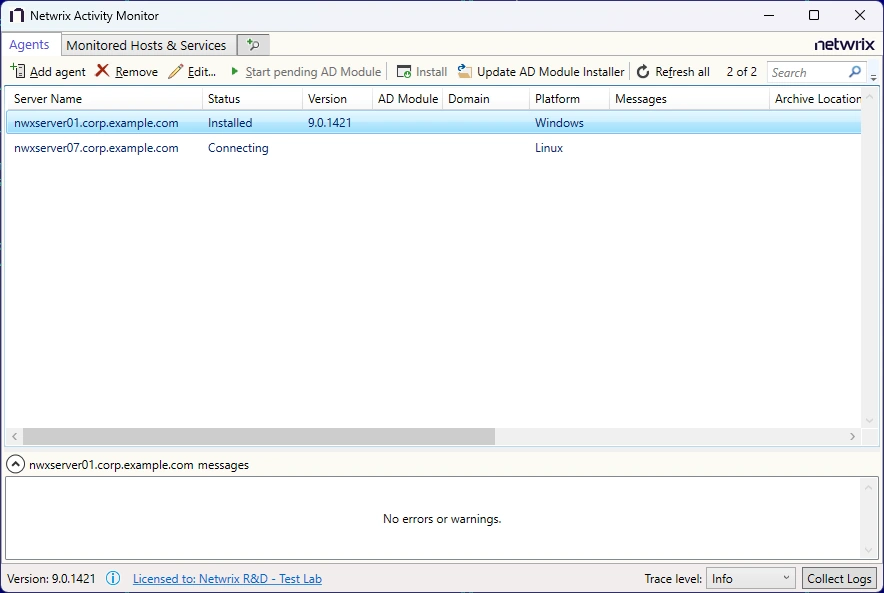Image resolution: width=884 pixels, height=593 pixels.
Task: Highlight the nwxserver01 server entry
Action: point(97,122)
